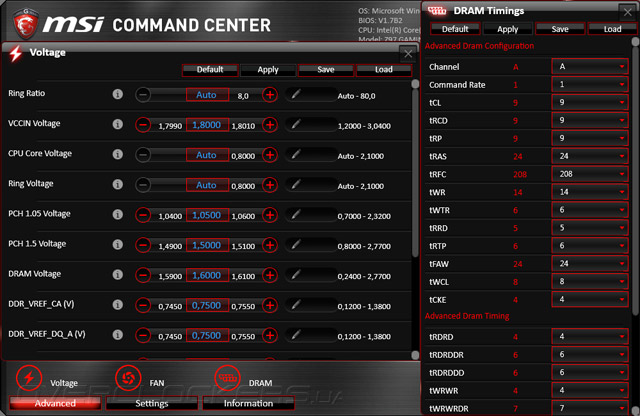Click pencil icon for CPU Core Voltage
Viewport: 640px width, 416px height.
(296, 154)
